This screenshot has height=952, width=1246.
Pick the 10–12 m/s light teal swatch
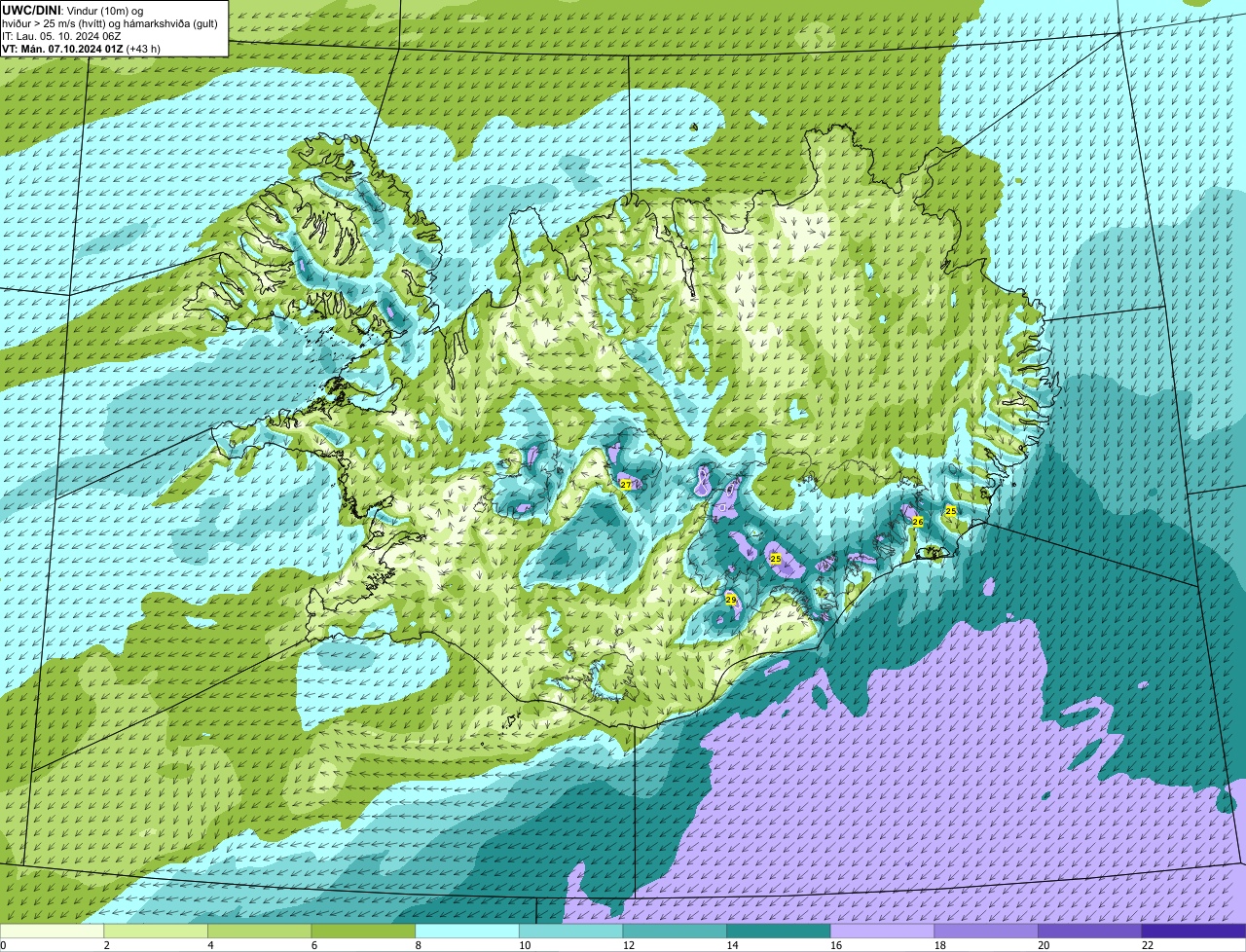571,931
